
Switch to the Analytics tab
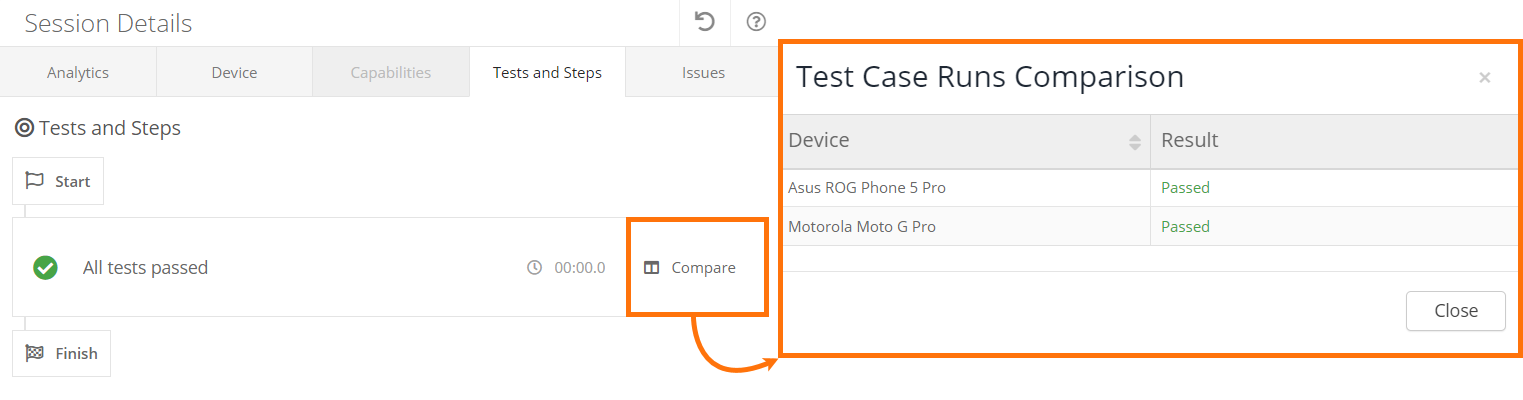pyautogui.click(x=78, y=72)
